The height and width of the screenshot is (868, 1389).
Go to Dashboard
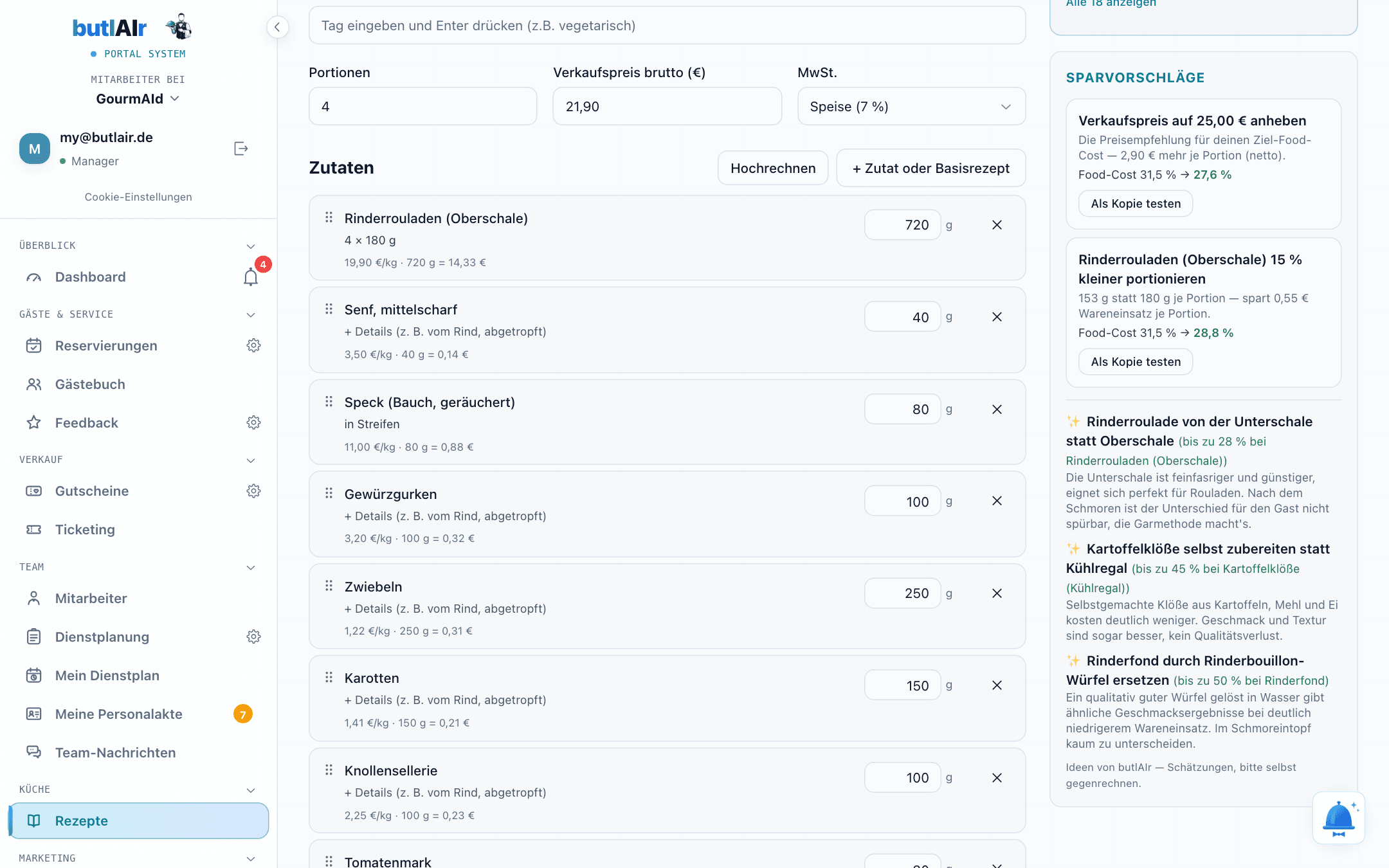(90, 277)
